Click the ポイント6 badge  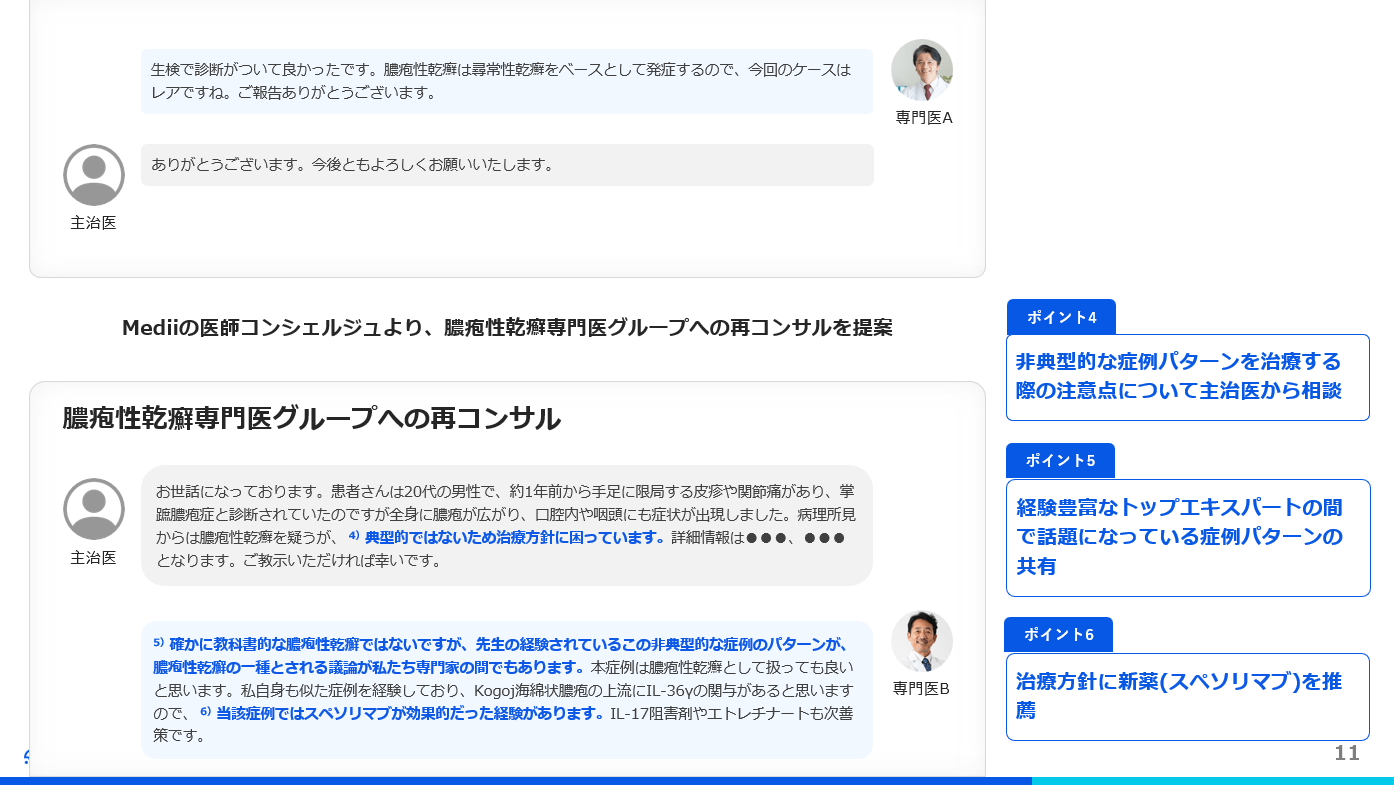1057,635
